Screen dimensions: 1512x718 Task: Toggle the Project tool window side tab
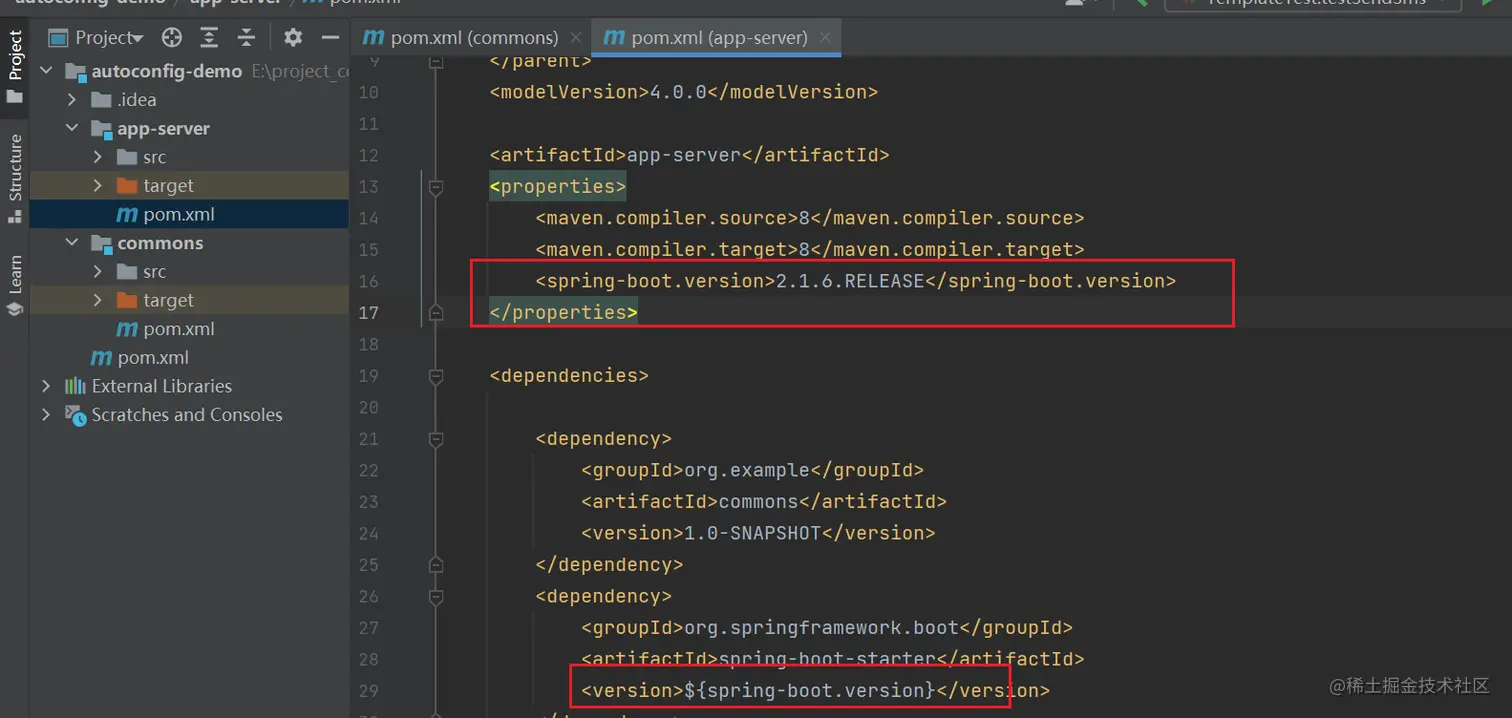point(15,66)
